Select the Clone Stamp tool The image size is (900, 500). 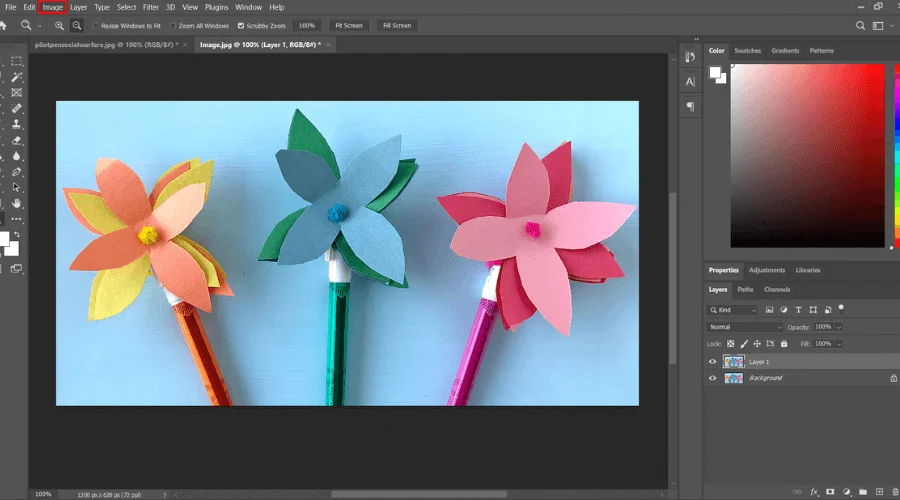click(x=17, y=124)
